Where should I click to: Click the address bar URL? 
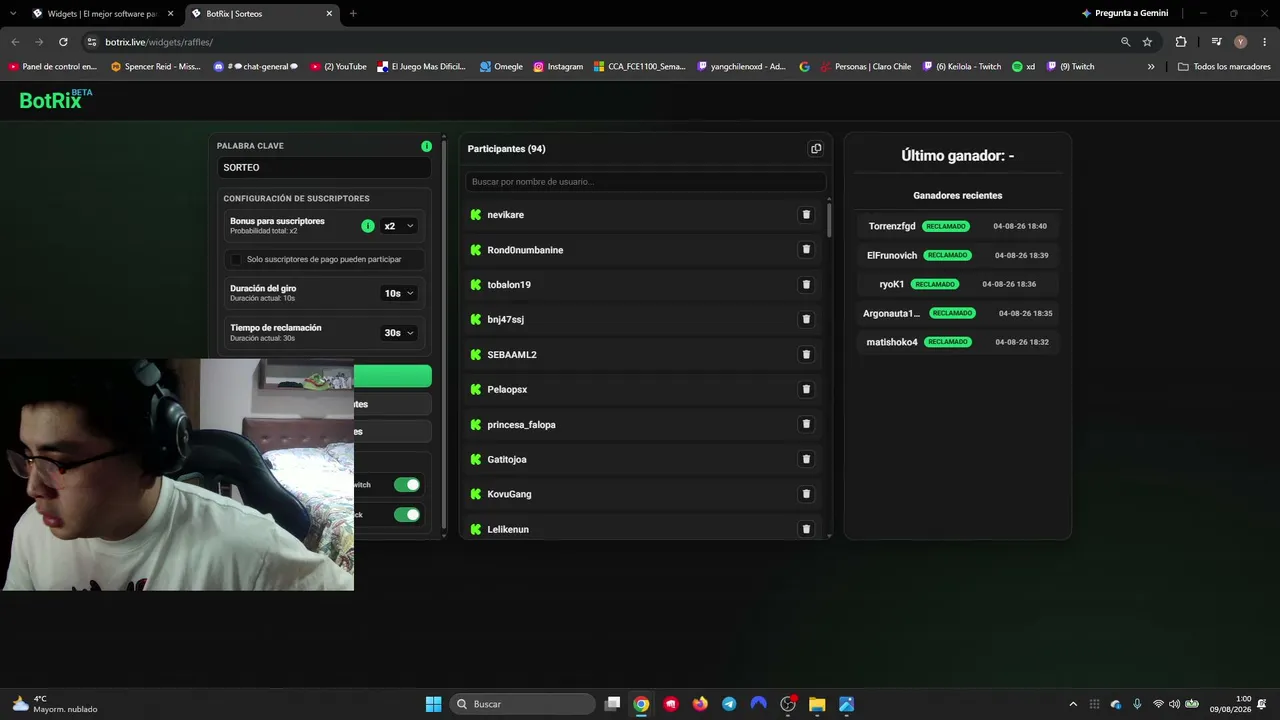coord(159,42)
